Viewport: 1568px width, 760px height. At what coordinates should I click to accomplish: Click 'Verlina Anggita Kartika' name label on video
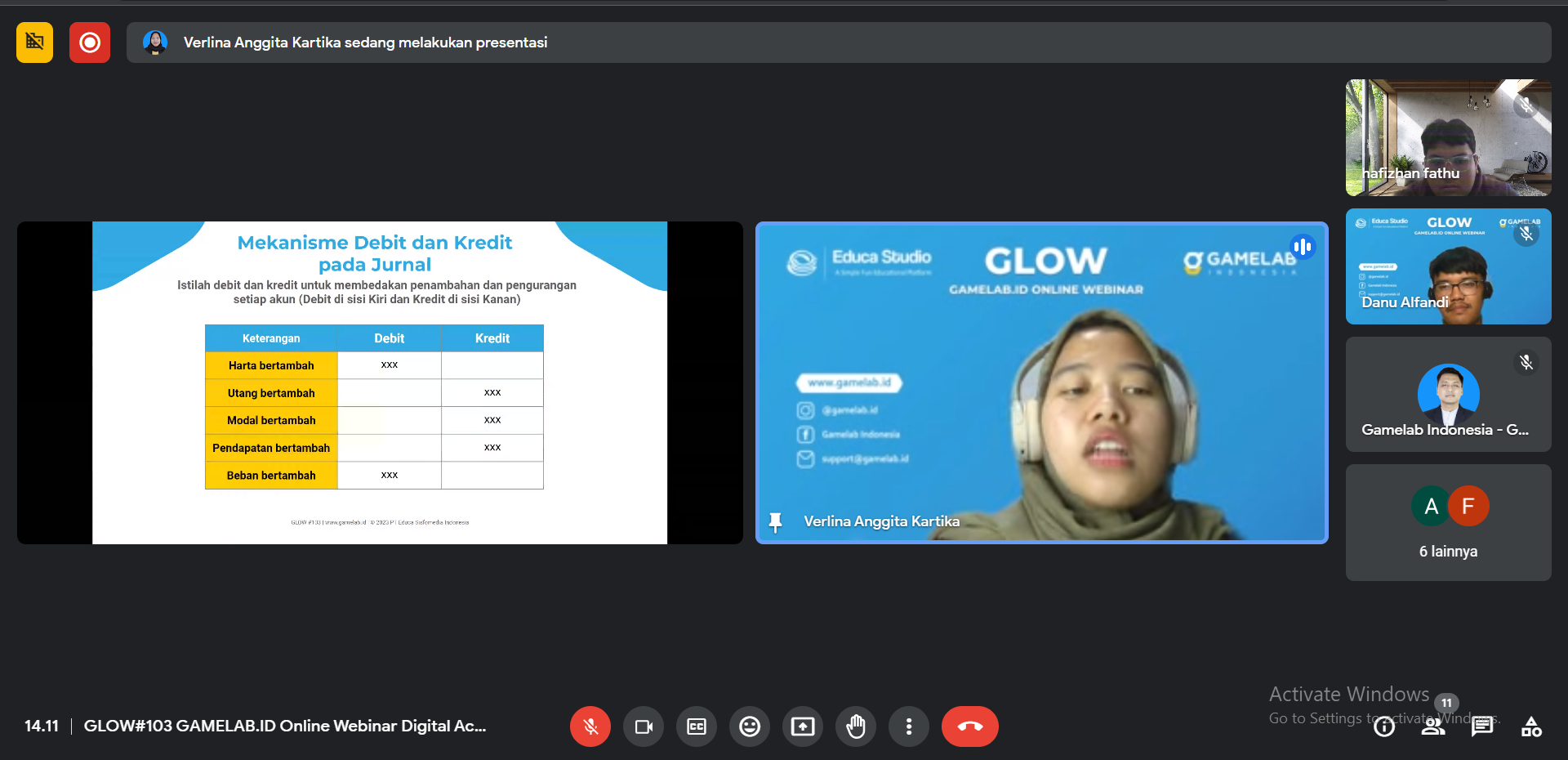(881, 521)
